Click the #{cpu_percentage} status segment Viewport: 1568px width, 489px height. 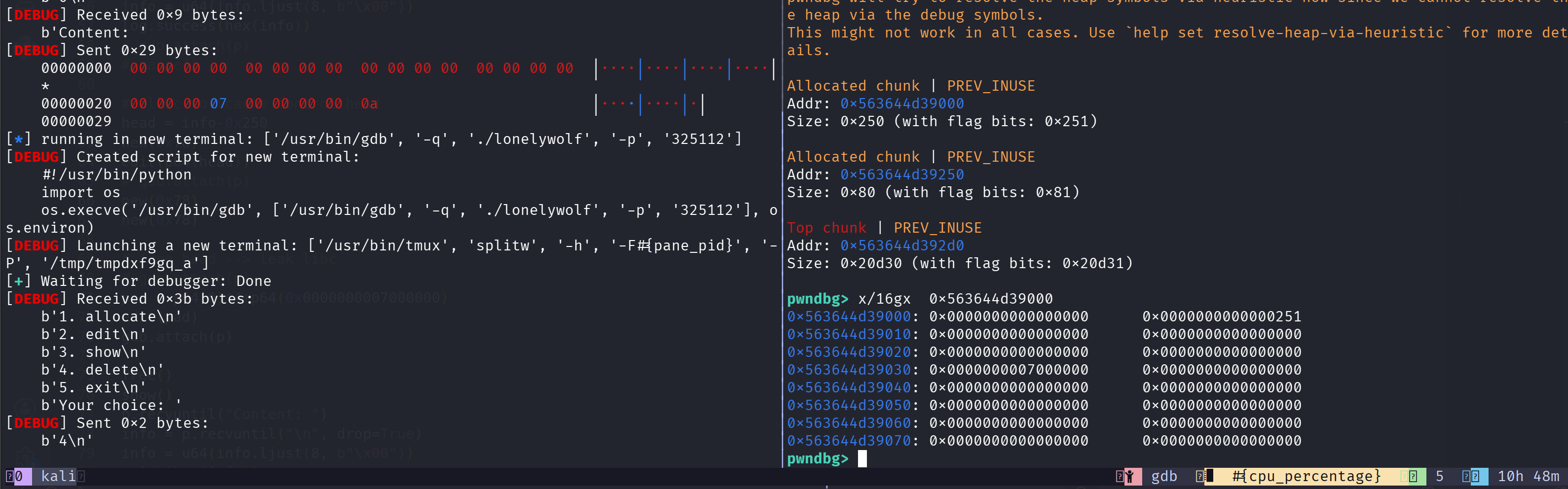click(1307, 476)
